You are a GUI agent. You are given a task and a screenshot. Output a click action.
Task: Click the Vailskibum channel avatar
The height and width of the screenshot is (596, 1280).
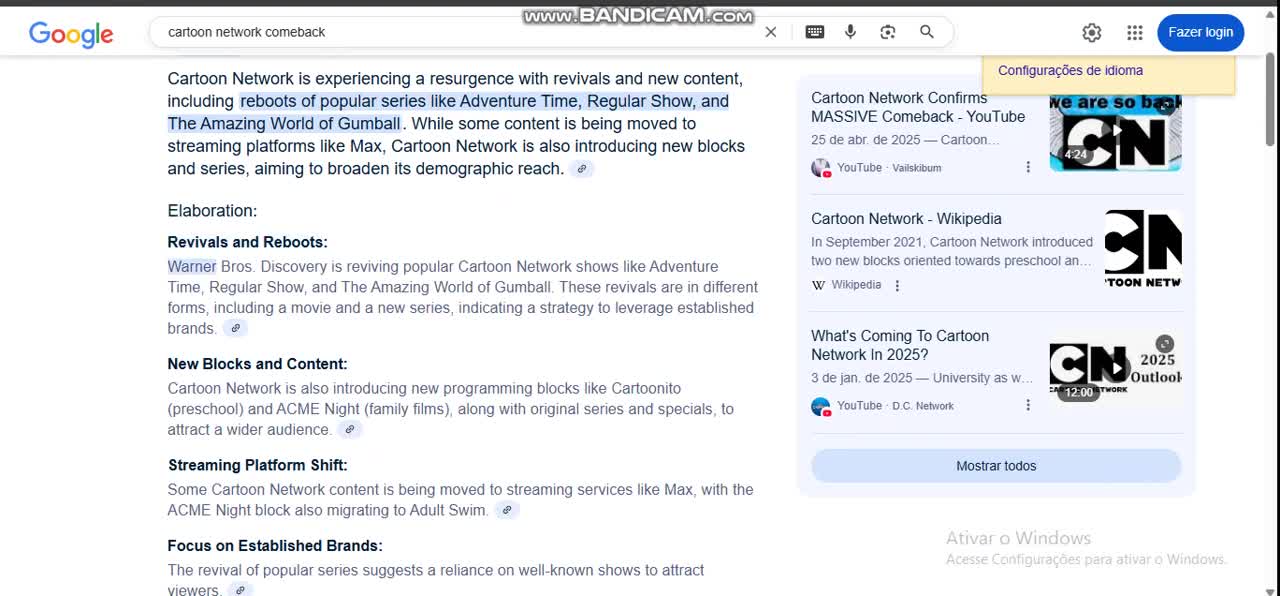click(821, 168)
